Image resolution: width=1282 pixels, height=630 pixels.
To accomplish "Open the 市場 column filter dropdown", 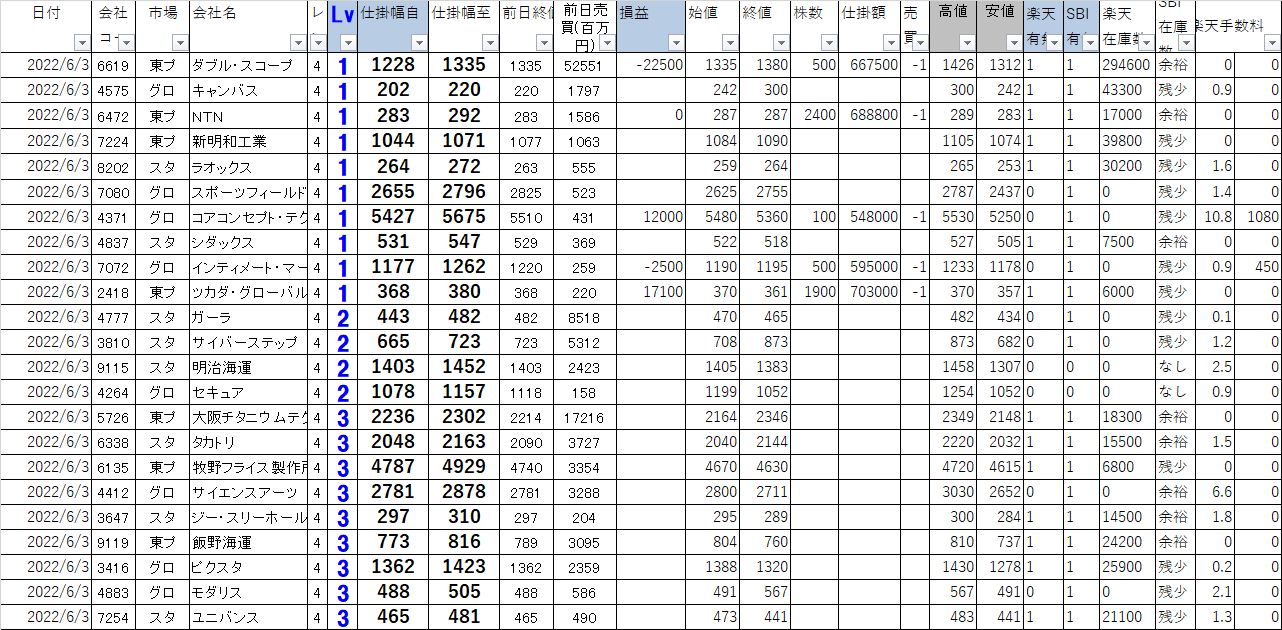I will pos(179,42).
